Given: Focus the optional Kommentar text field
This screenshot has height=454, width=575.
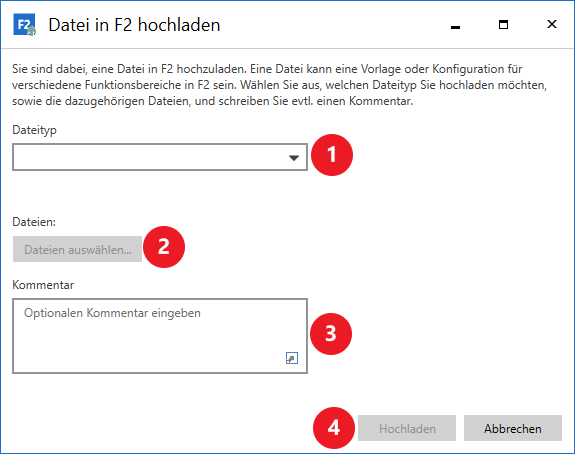Looking at the screenshot, I should pos(160,336).
